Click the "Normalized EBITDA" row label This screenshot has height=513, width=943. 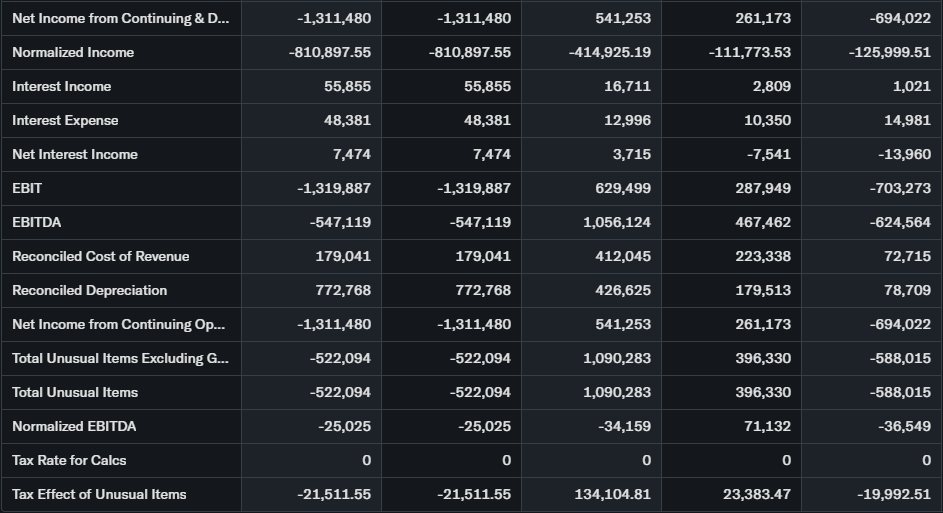tap(74, 426)
